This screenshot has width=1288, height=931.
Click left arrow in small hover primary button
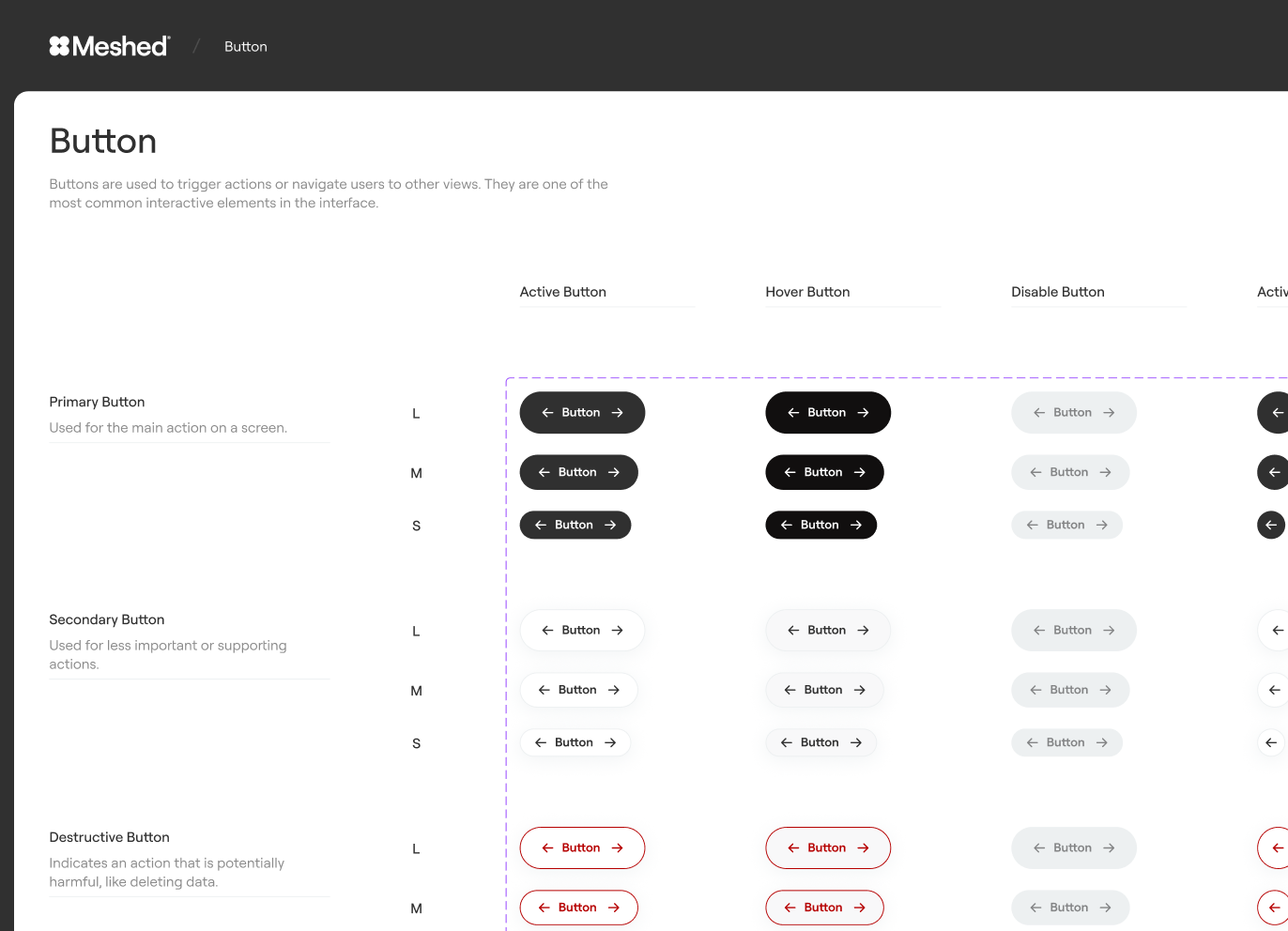786,525
